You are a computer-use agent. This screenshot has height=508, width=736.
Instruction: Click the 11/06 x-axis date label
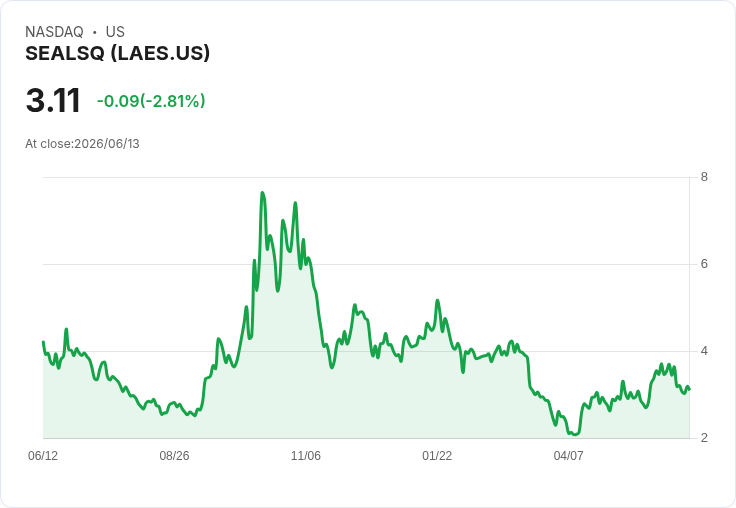[306, 455]
